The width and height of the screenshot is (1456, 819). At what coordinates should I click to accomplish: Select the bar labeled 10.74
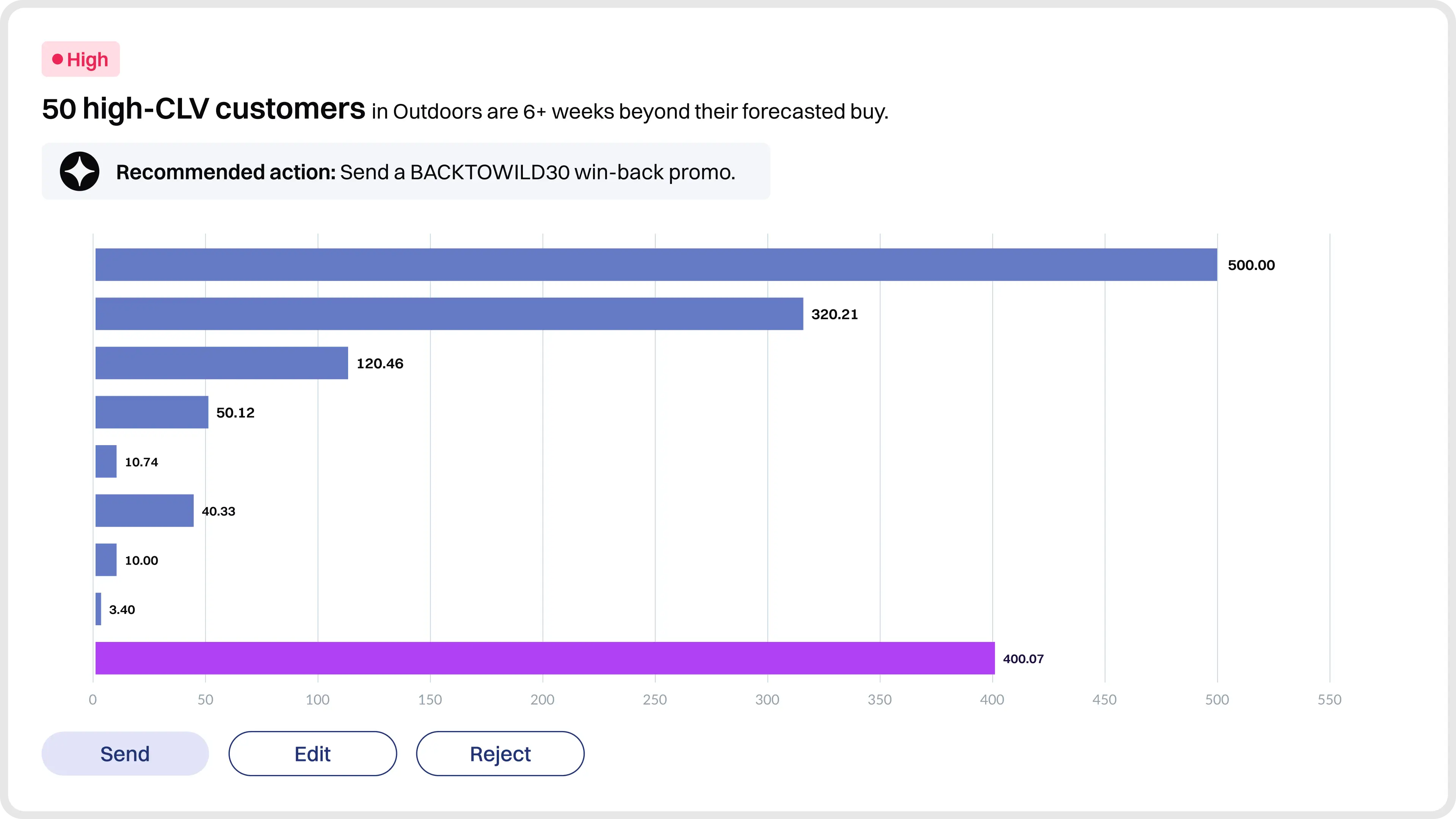tap(106, 461)
